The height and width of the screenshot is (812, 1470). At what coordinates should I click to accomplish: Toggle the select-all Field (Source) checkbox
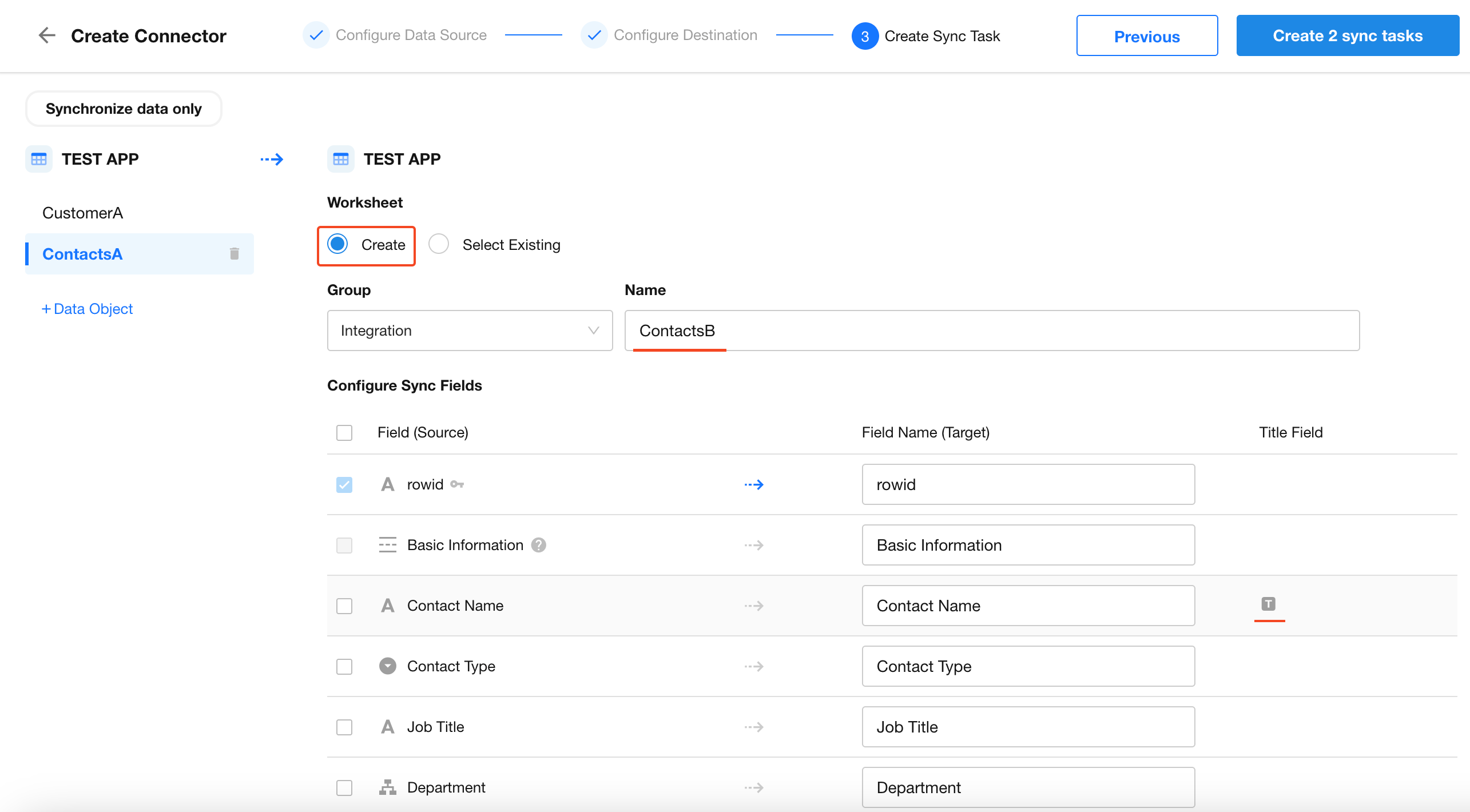(344, 432)
